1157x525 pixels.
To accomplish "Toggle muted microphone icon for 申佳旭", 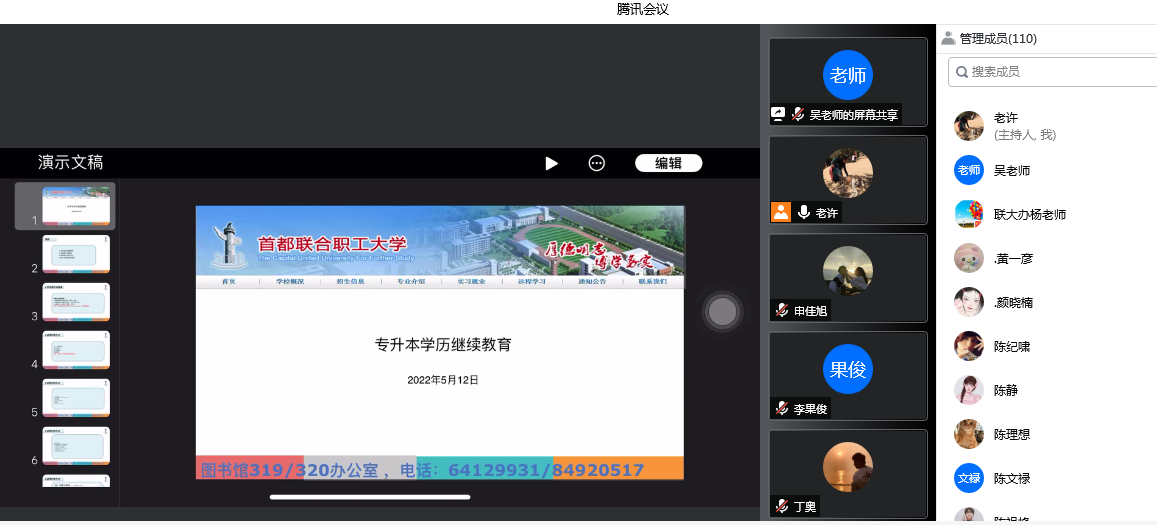I will click(x=781, y=311).
